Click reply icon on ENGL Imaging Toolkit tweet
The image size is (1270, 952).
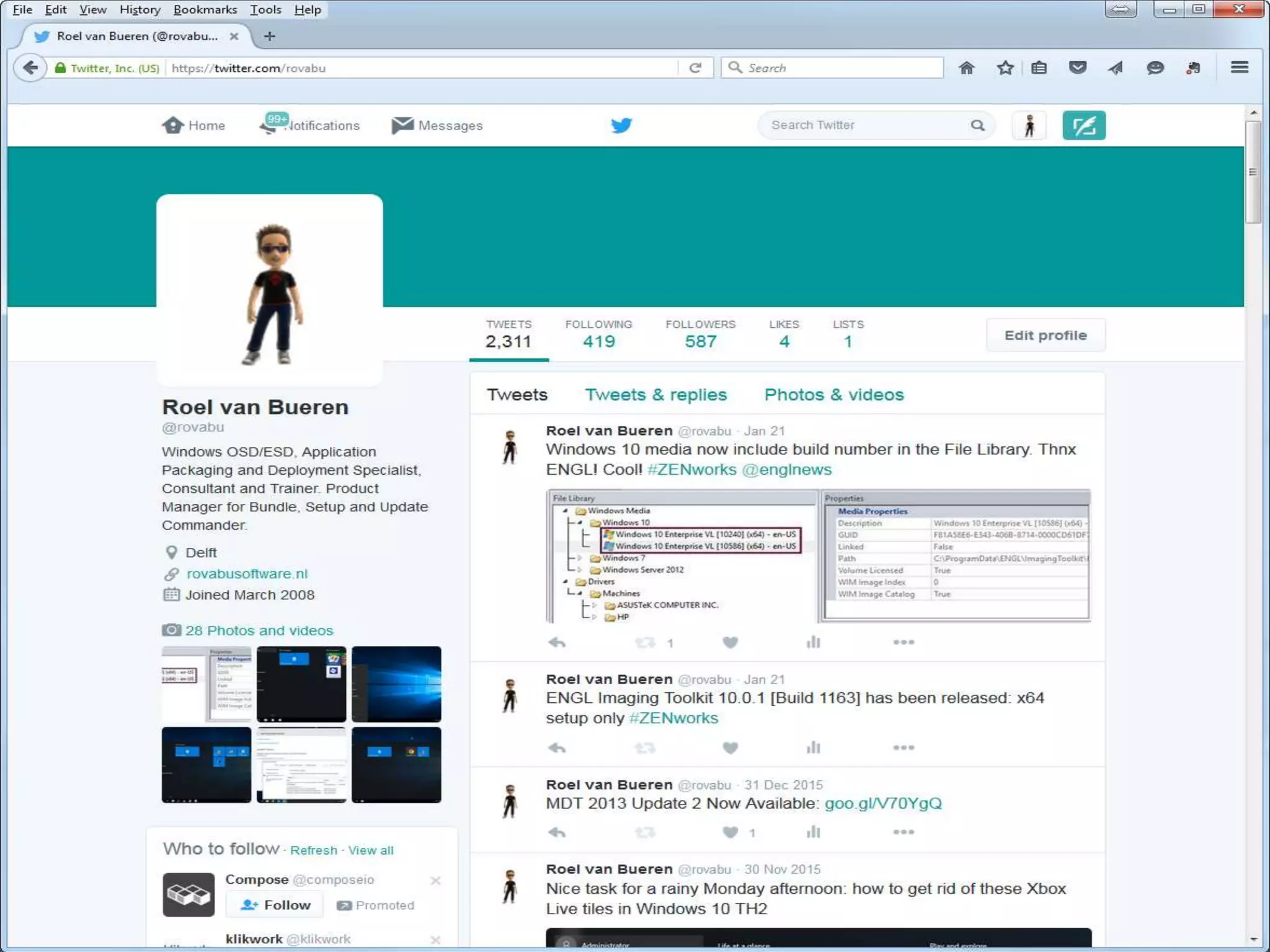point(557,748)
